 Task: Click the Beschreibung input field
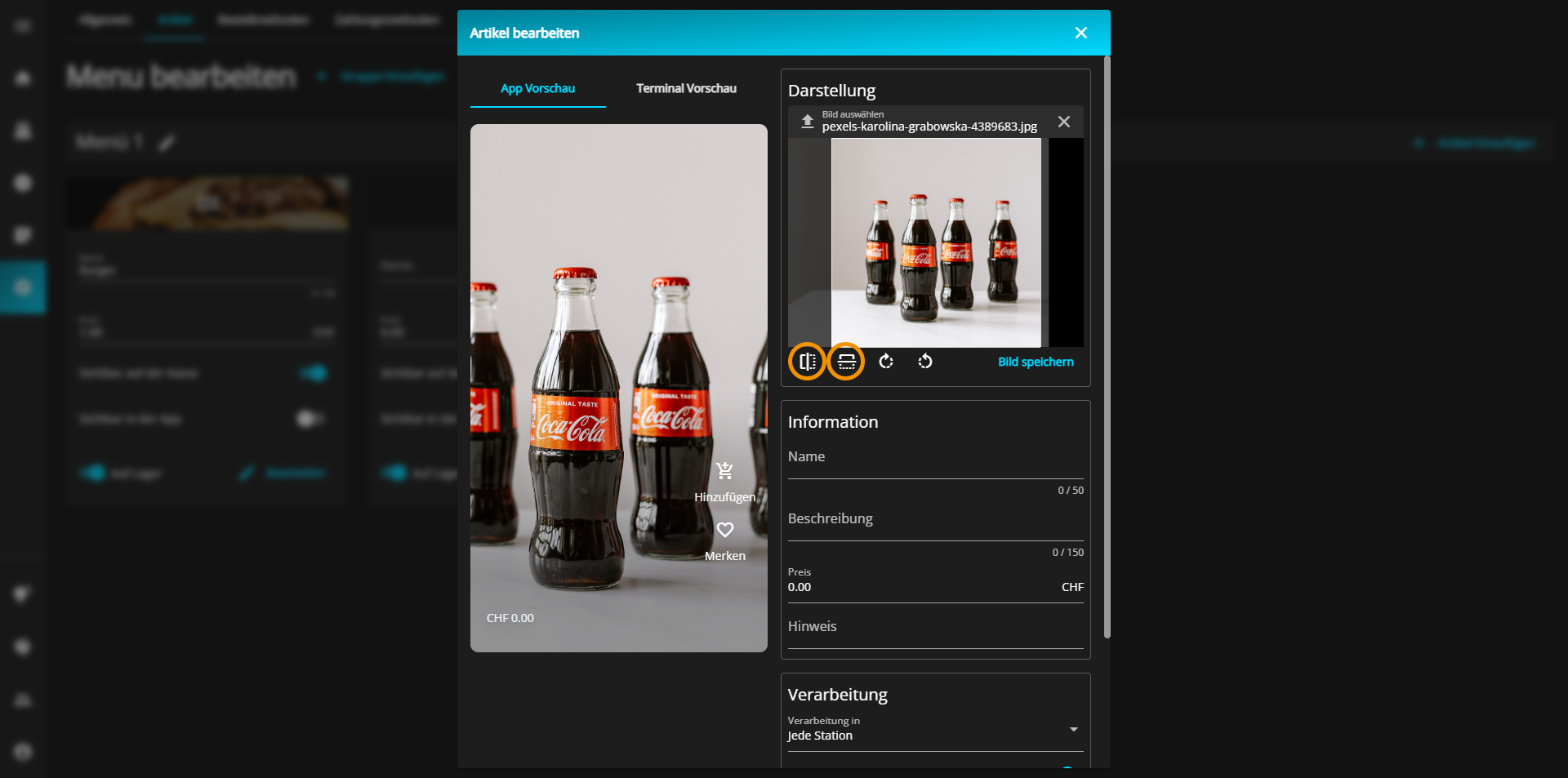point(936,521)
